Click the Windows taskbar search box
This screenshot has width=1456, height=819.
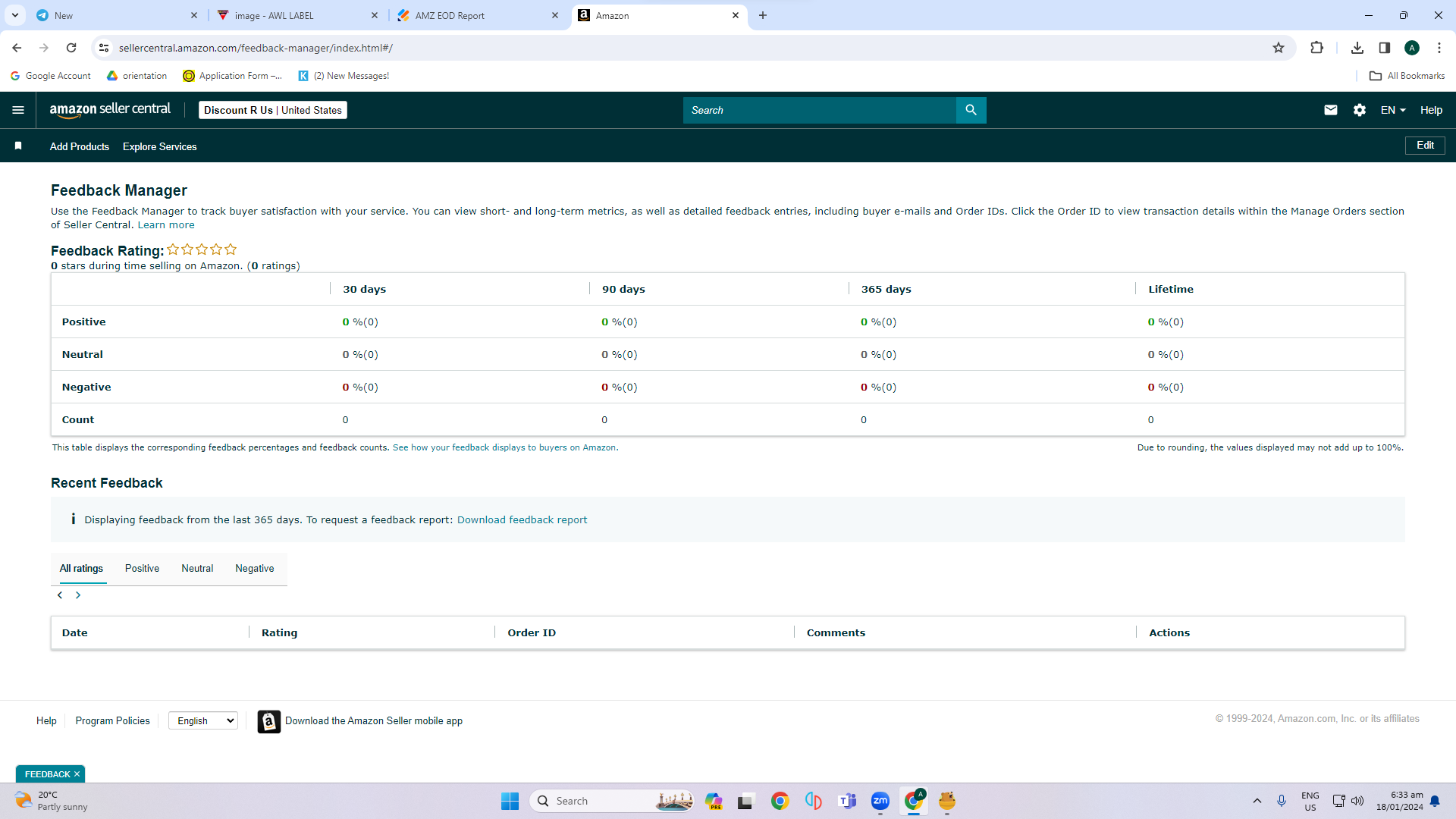coord(611,801)
